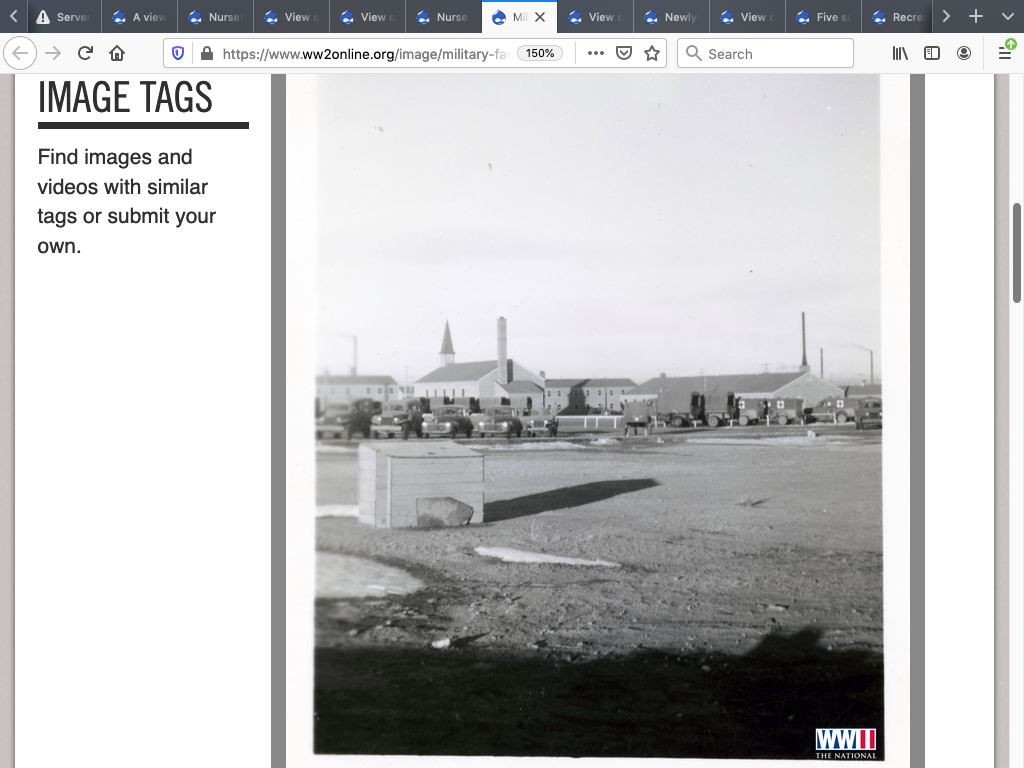
Task: Open a new tab with plus button
Action: pos(976,17)
